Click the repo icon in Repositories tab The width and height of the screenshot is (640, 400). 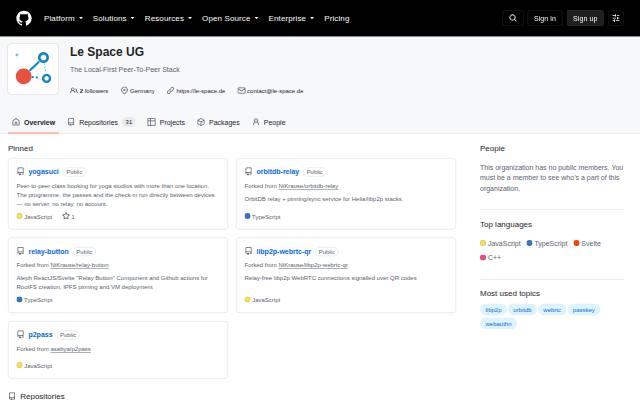click(x=71, y=122)
